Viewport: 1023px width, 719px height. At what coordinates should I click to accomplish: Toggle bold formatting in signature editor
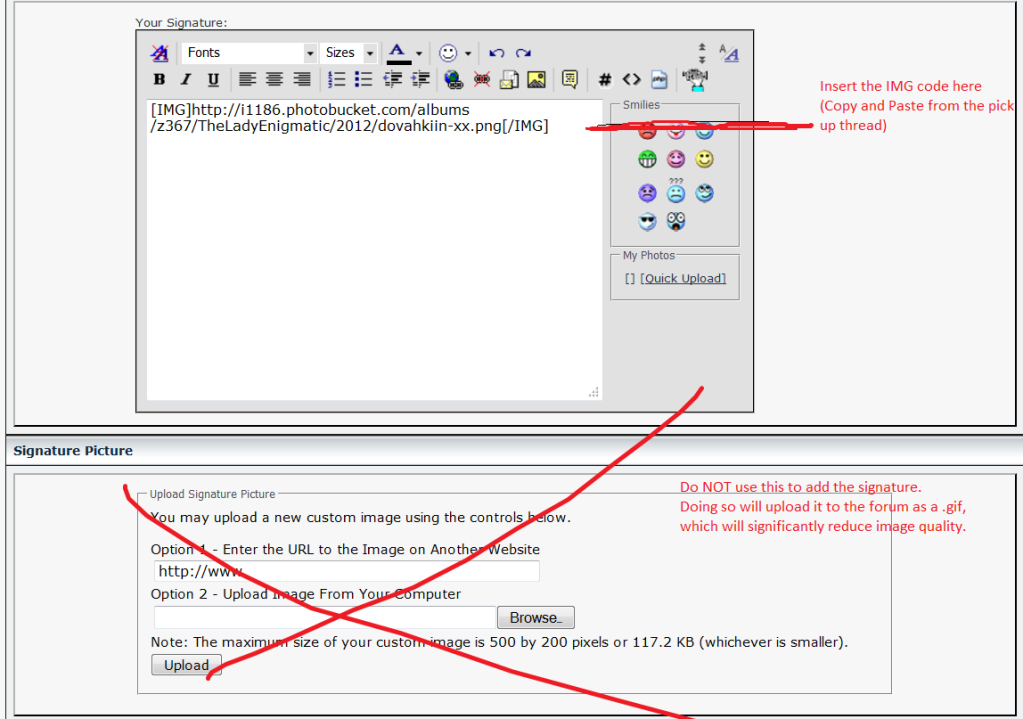(x=159, y=79)
